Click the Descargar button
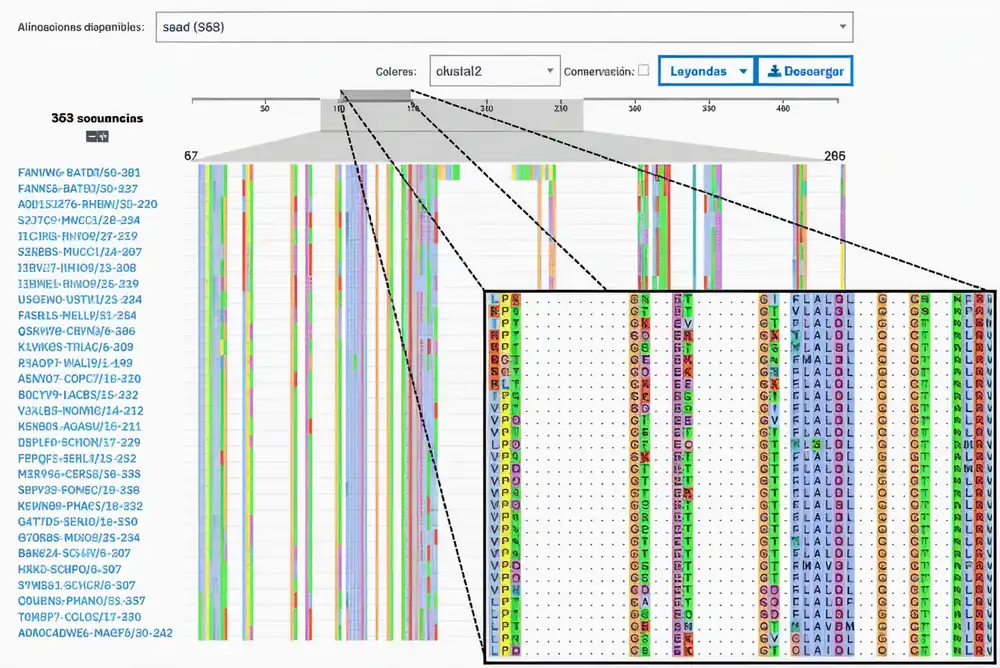The image size is (1000, 668). coord(804,71)
